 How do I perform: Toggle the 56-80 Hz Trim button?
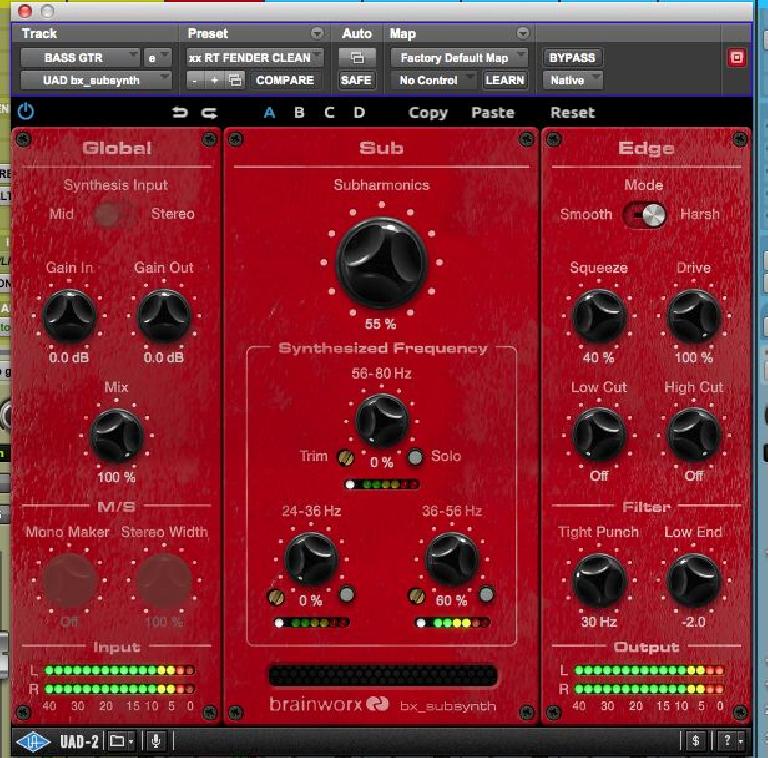346,457
